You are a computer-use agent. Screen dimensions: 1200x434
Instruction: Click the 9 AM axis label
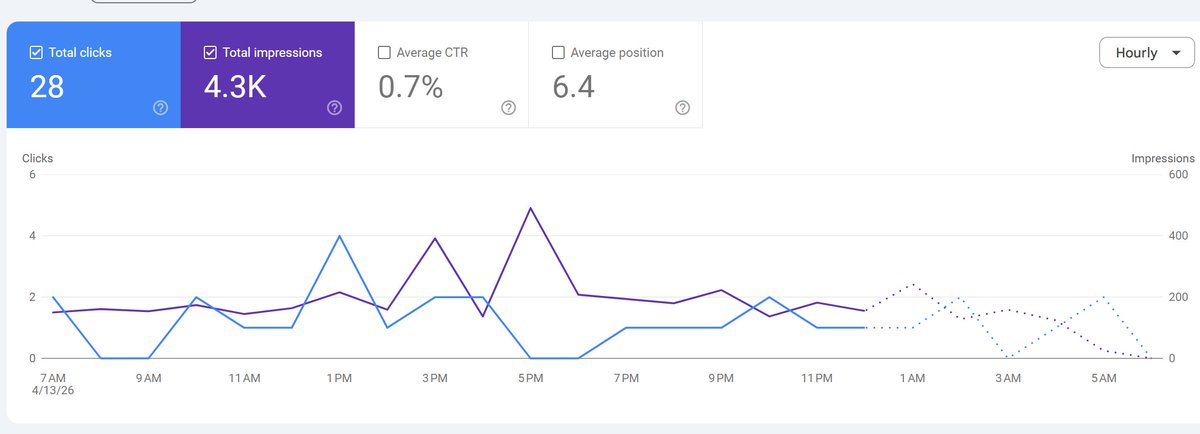point(147,378)
